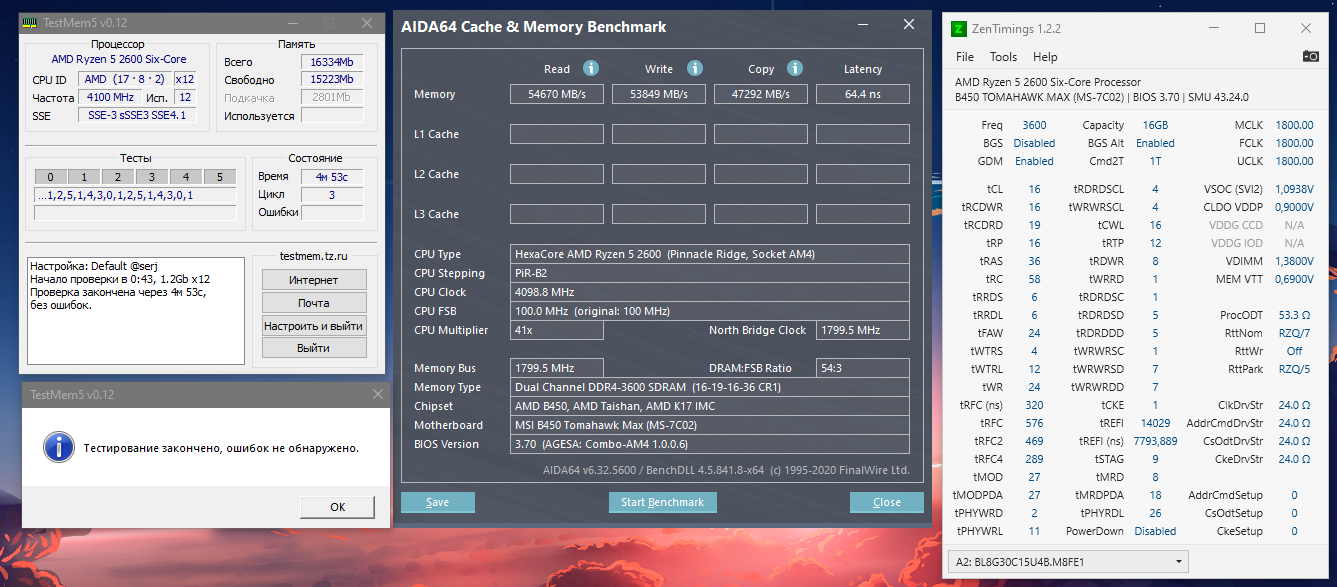Open the Tools menu in ZenTimings
Screen dimensions: 1337x587
coord(1003,57)
